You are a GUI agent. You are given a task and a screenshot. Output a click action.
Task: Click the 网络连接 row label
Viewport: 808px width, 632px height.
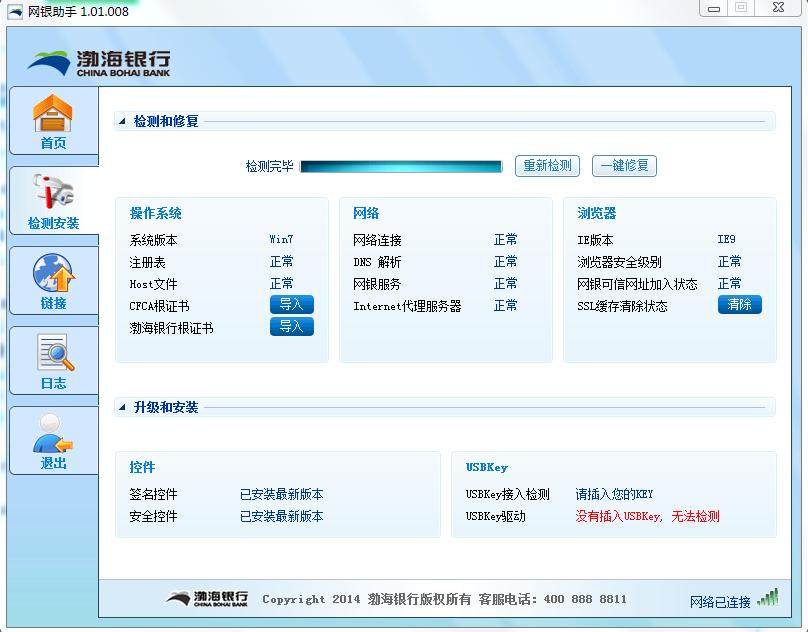(377, 240)
